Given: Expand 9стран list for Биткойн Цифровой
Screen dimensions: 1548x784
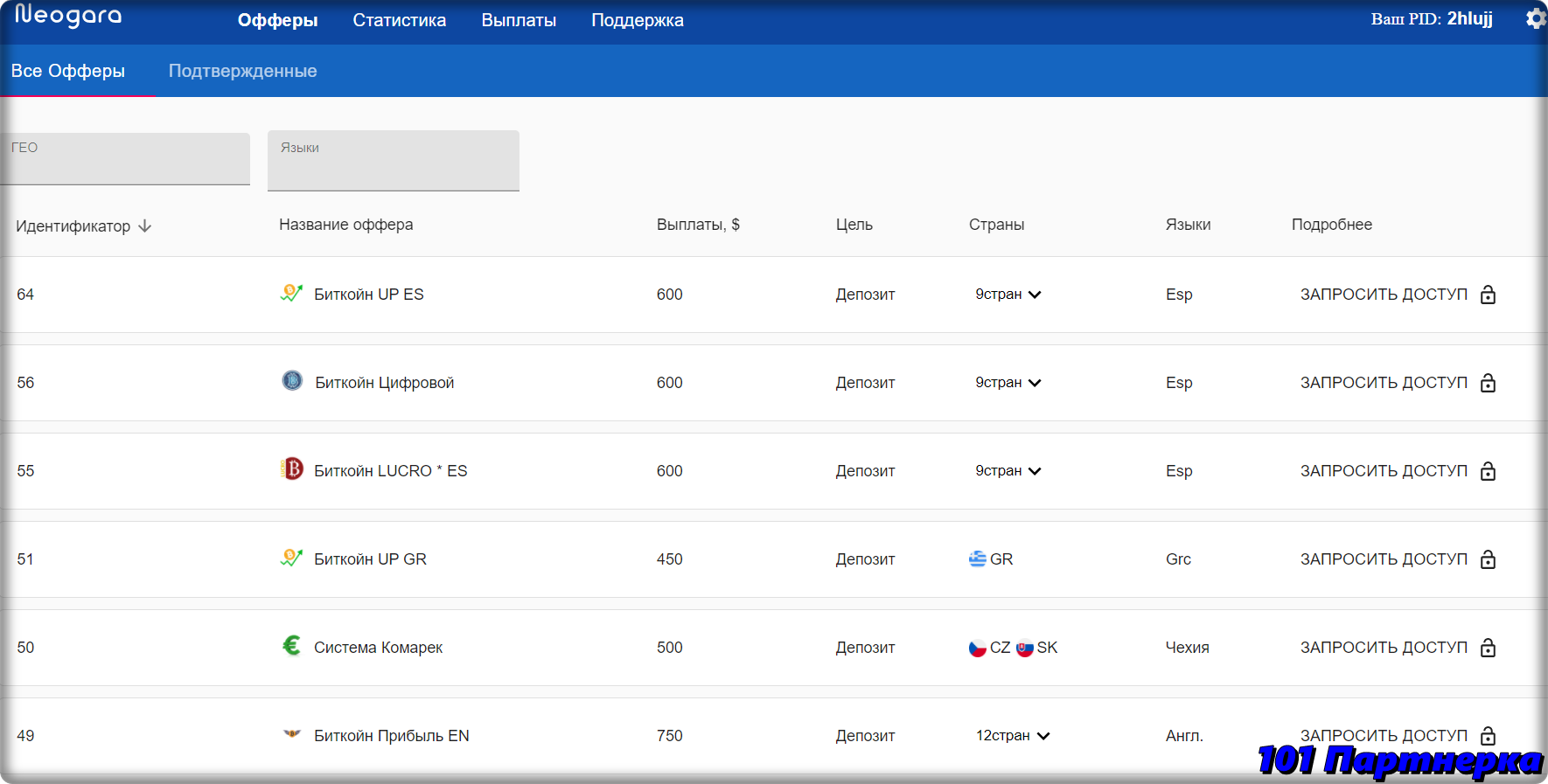Looking at the screenshot, I should [x=1008, y=383].
